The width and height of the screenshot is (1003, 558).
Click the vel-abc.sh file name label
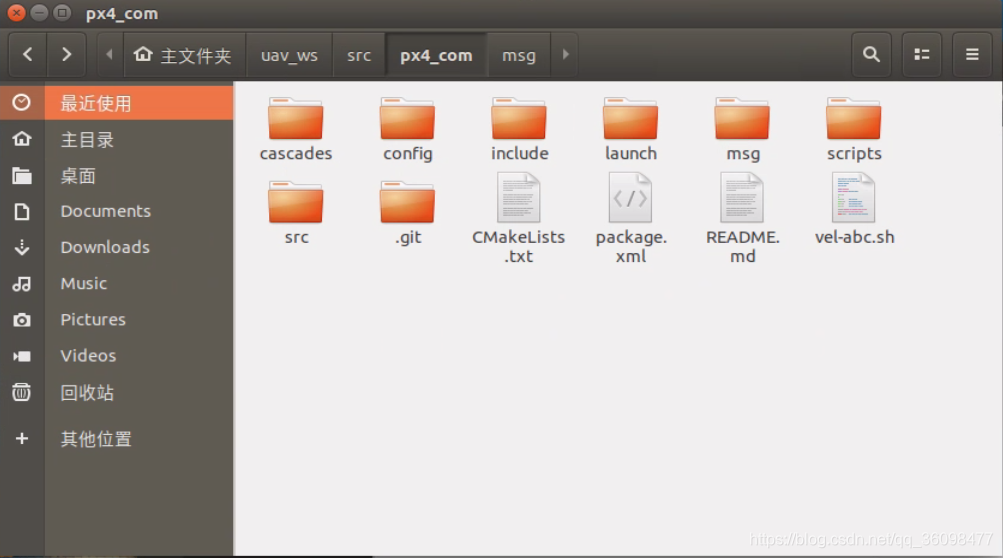[x=854, y=237]
